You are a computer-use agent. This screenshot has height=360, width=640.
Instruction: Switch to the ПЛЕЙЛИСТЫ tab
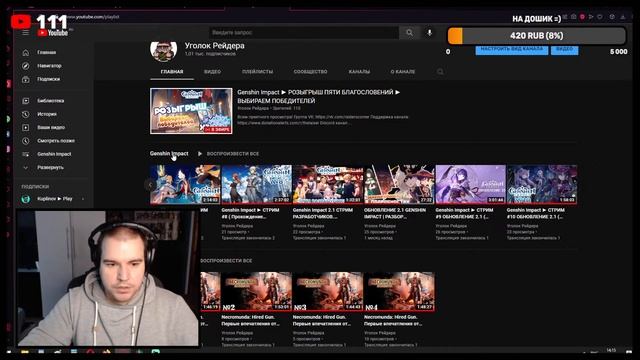(258, 71)
